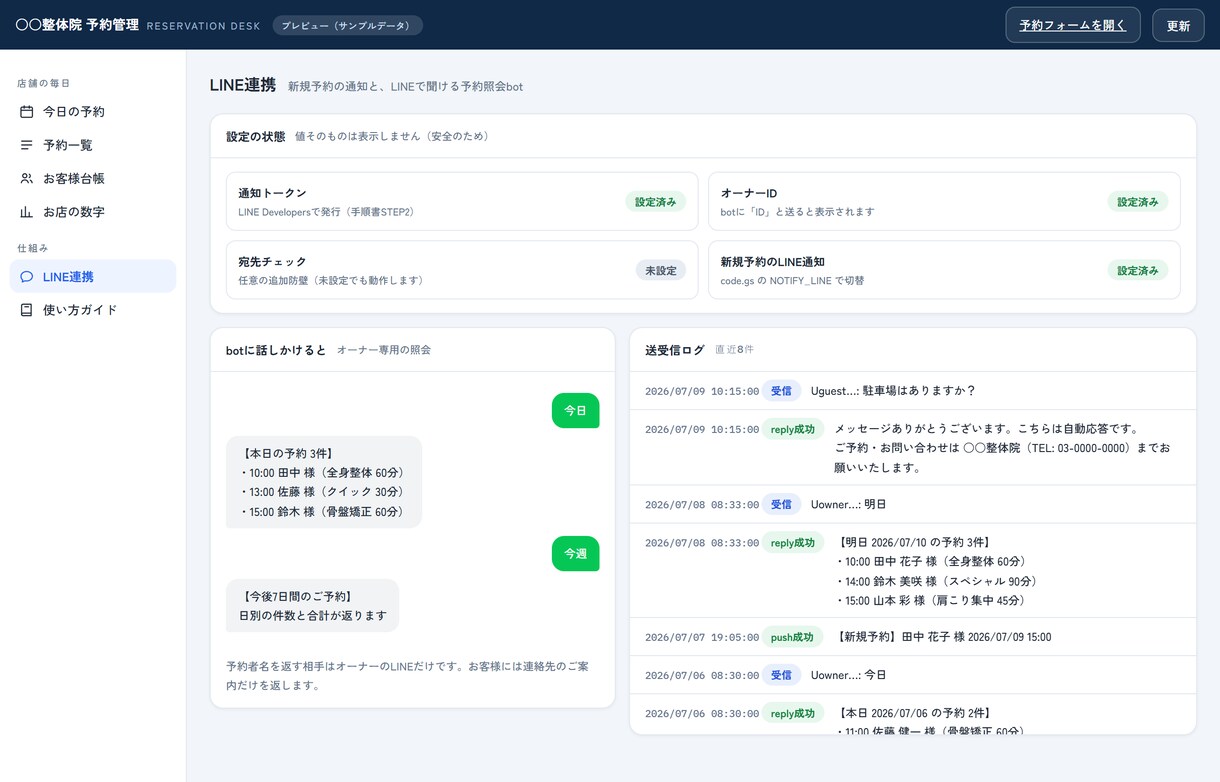The width and height of the screenshot is (1220, 782).
Task: Click the list icon beside 予約一覧
Action: 27,145
